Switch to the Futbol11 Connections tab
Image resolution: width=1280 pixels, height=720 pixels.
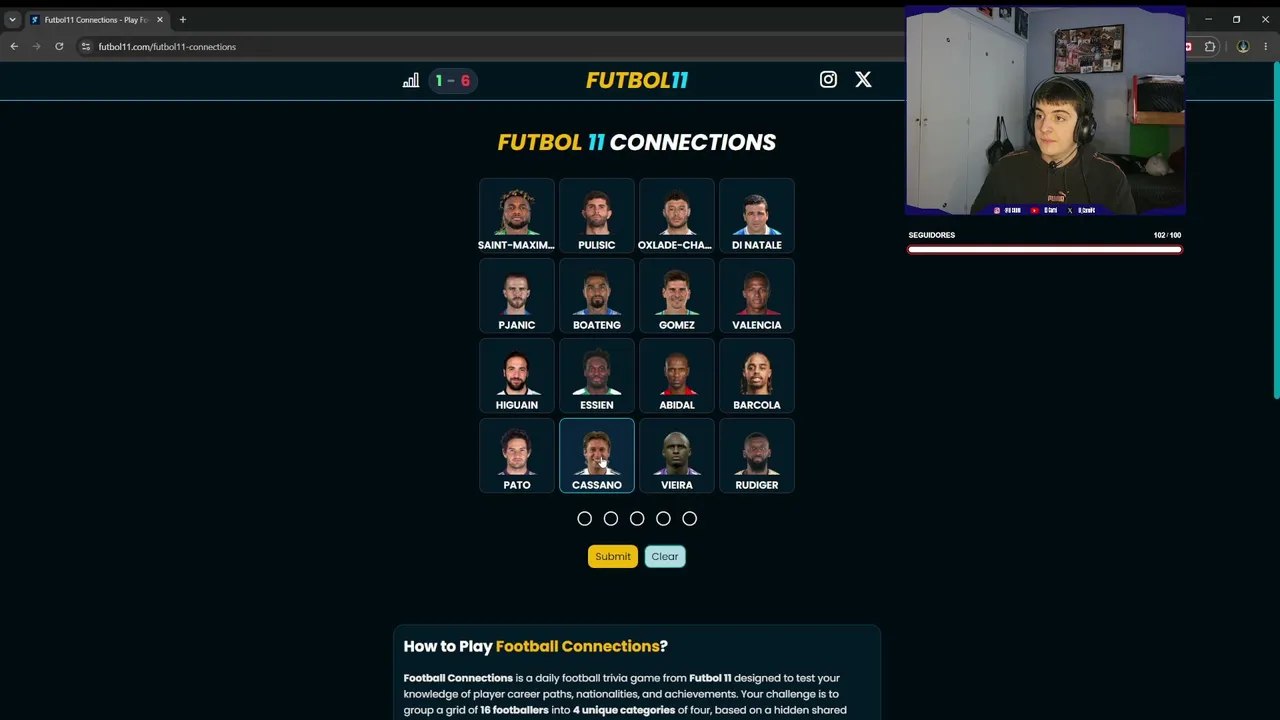pyautogui.click(x=97, y=19)
